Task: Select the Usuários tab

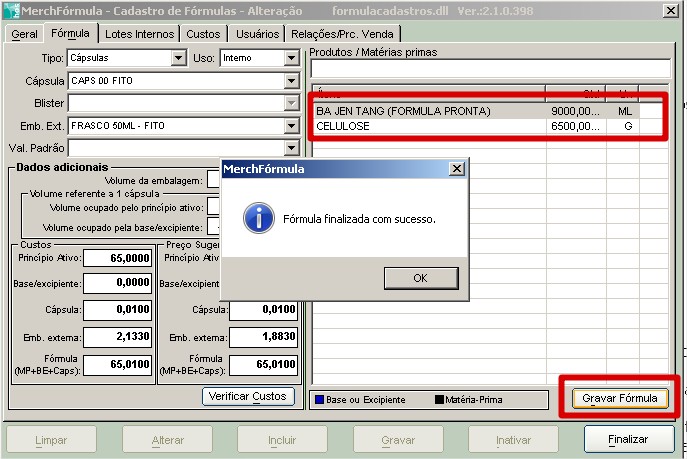Action: point(256,34)
